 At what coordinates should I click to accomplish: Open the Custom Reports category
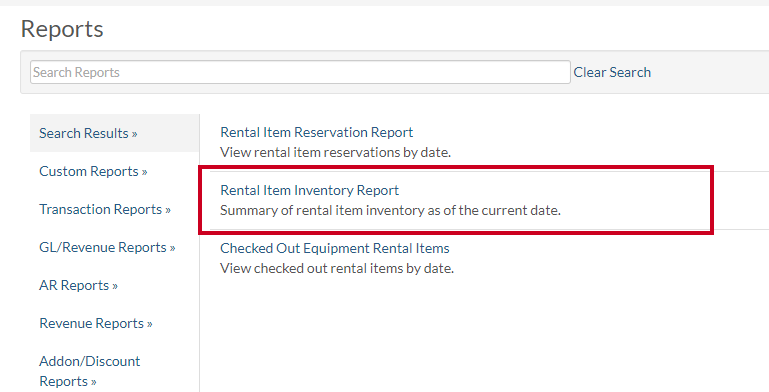point(93,171)
